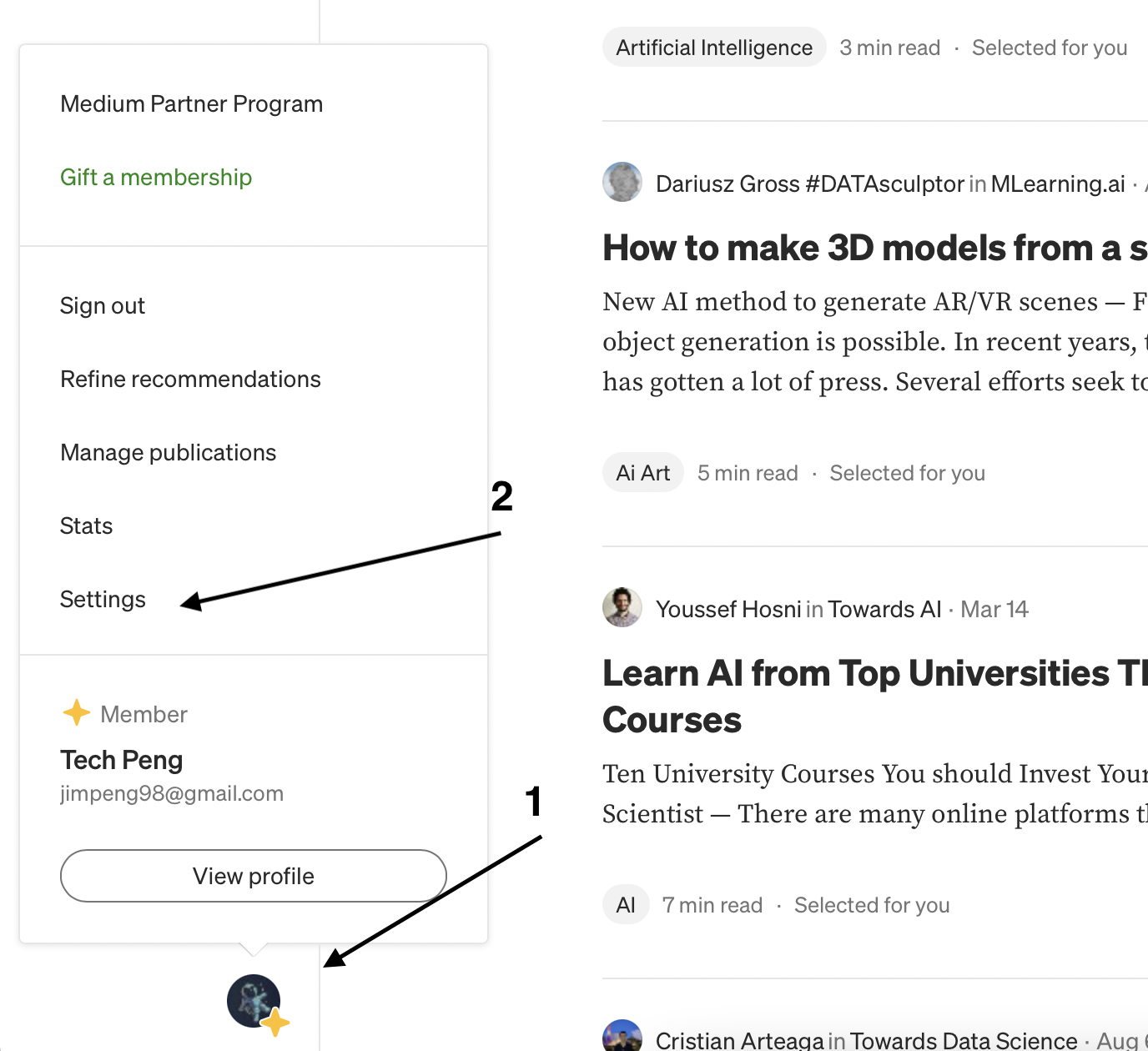Open article Learn AI from Top Universities
The width and height of the screenshot is (1148, 1051).
coord(875,696)
